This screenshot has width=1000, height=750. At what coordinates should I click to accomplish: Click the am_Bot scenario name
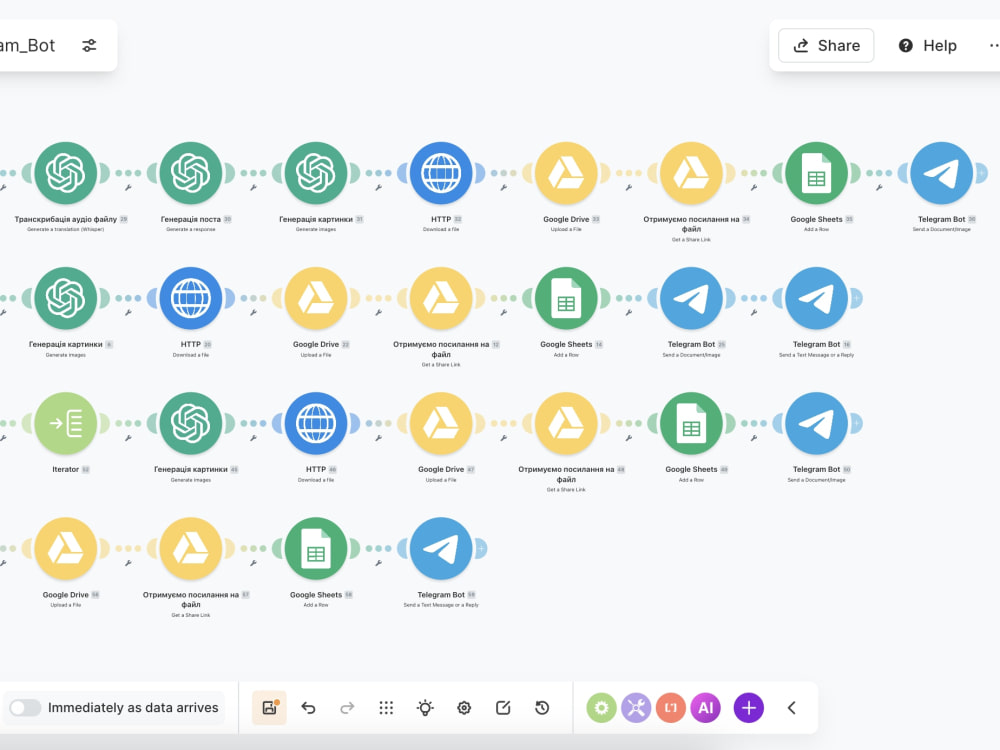click(27, 45)
